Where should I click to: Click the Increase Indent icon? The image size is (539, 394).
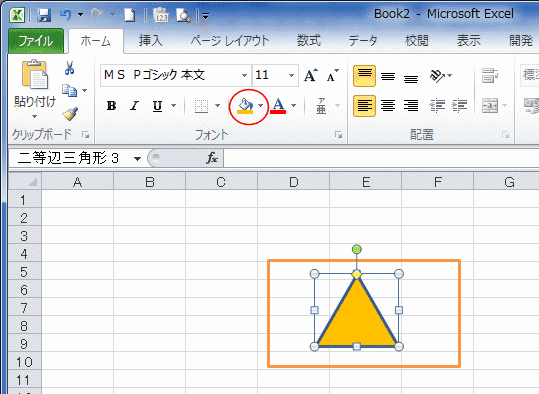(x=459, y=106)
